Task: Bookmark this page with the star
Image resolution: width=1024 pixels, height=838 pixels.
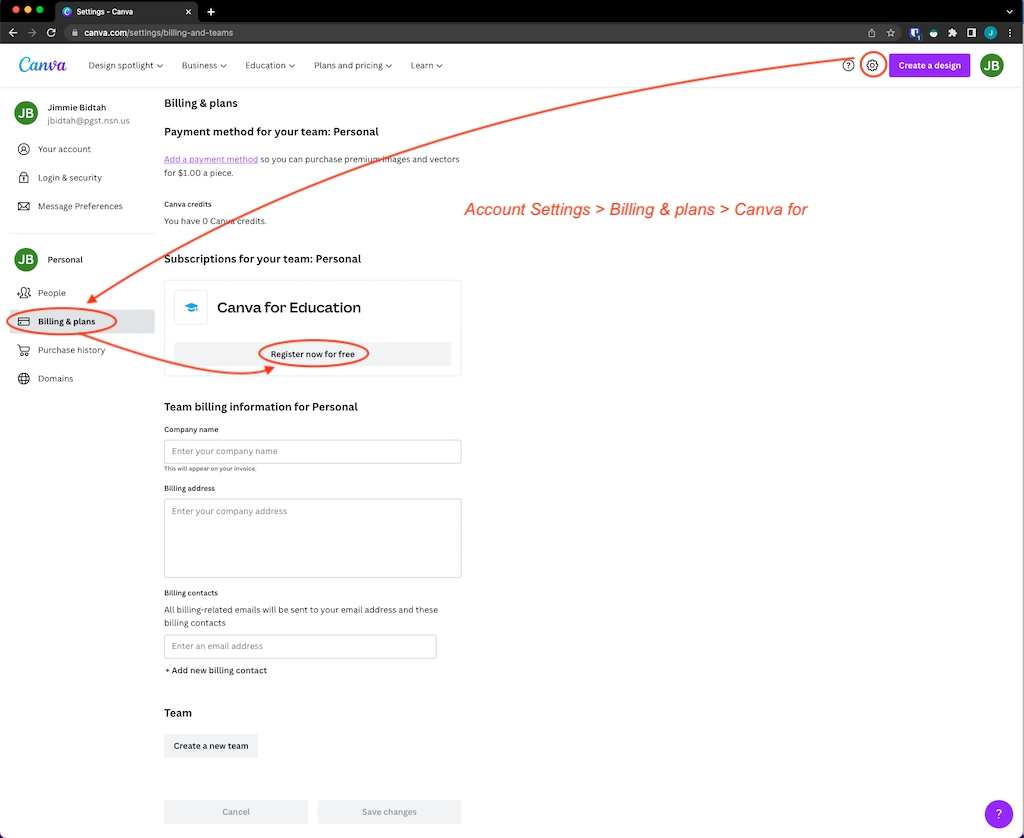Action: [890, 33]
